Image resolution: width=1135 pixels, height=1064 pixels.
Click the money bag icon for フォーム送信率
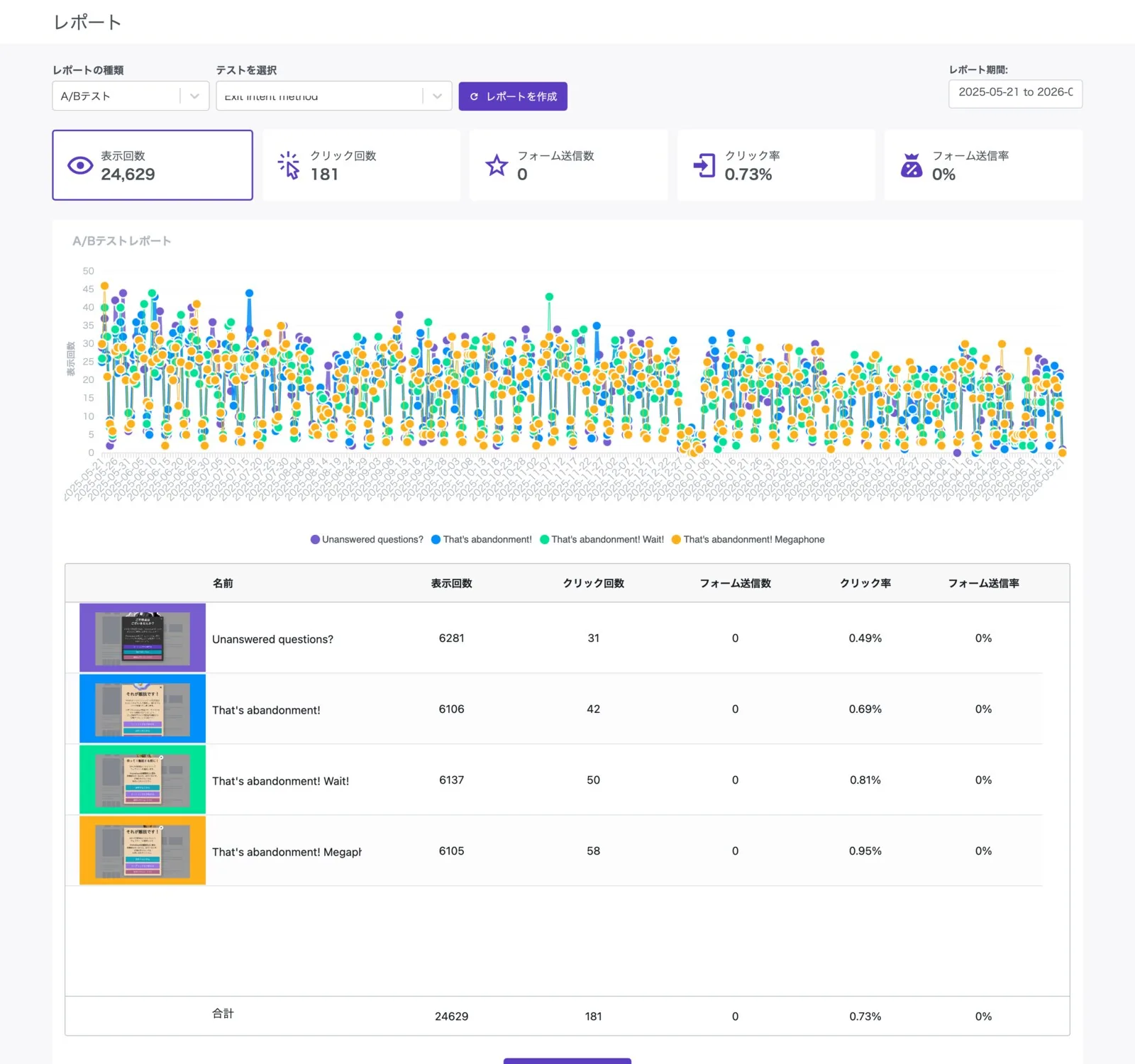point(912,165)
